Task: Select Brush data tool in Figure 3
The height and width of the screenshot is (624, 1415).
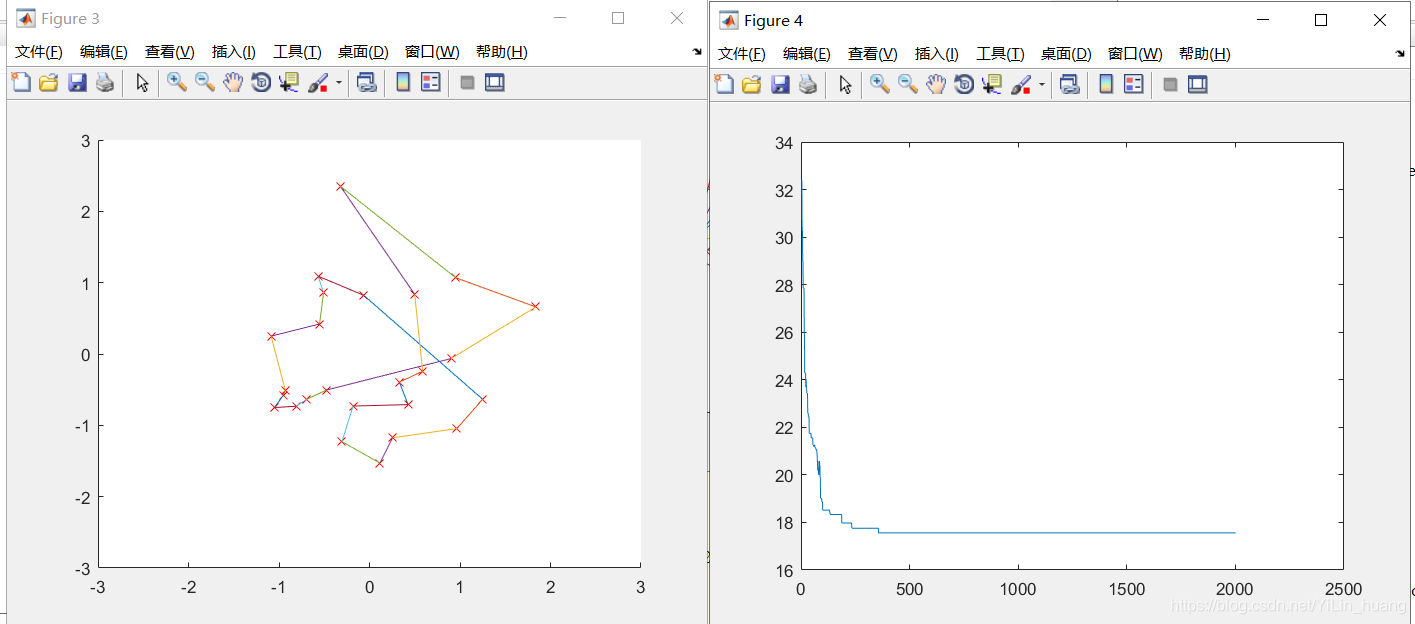Action: point(318,83)
